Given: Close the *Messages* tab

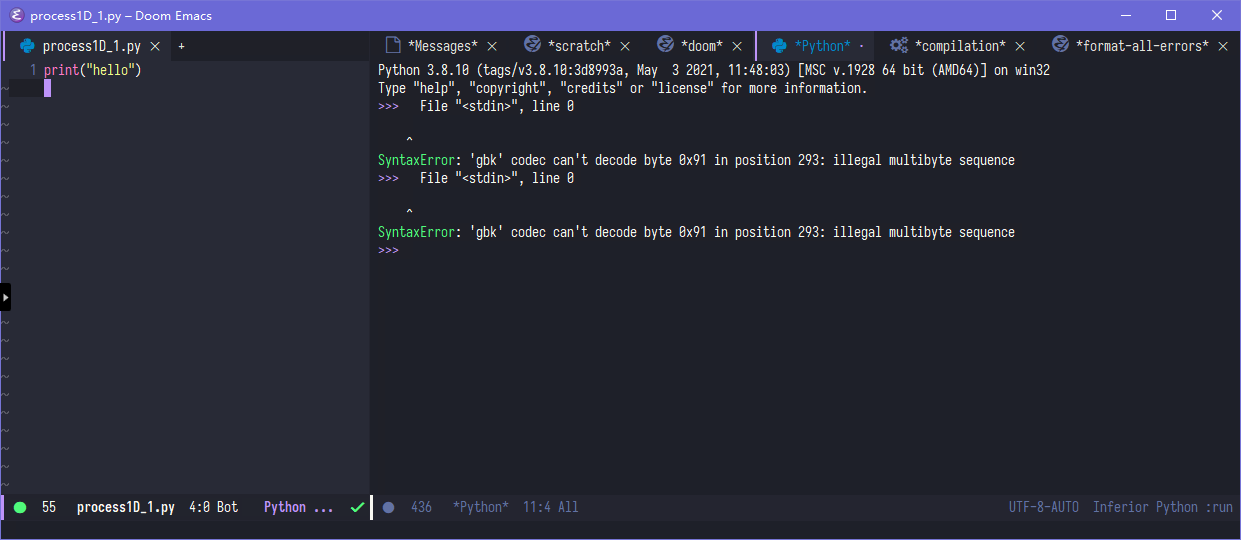Looking at the screenshot, I should click(492, 46).
